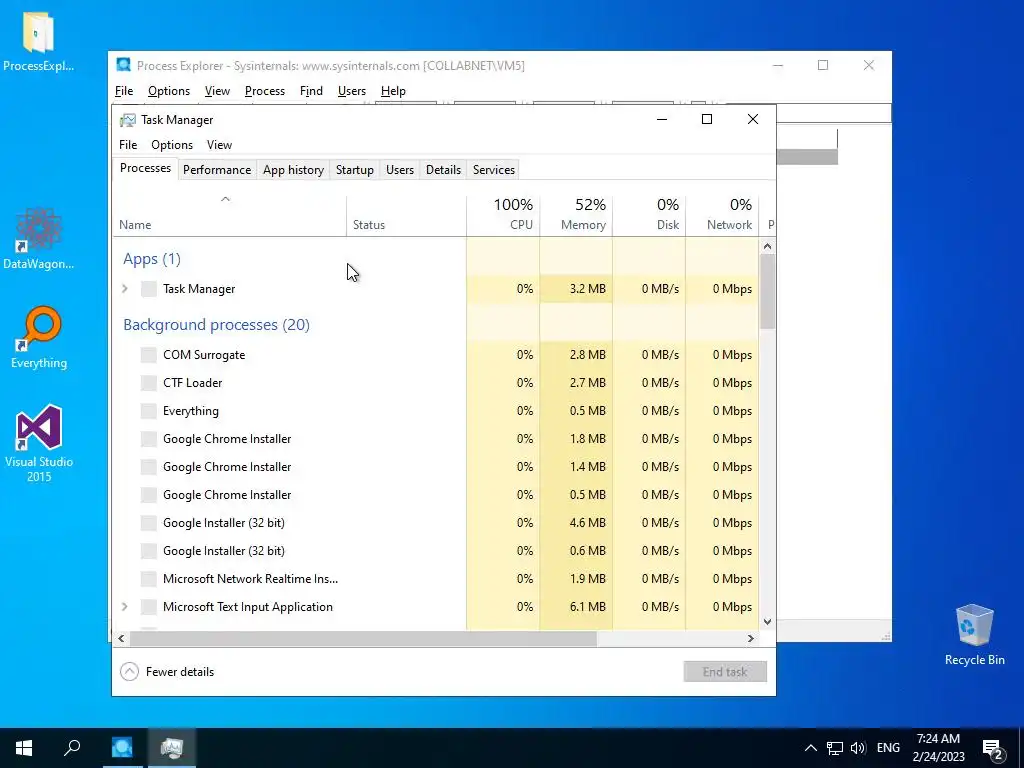Switch to the Startup tab
Screen dimensions: 1024x768
[x=355, y=170]
